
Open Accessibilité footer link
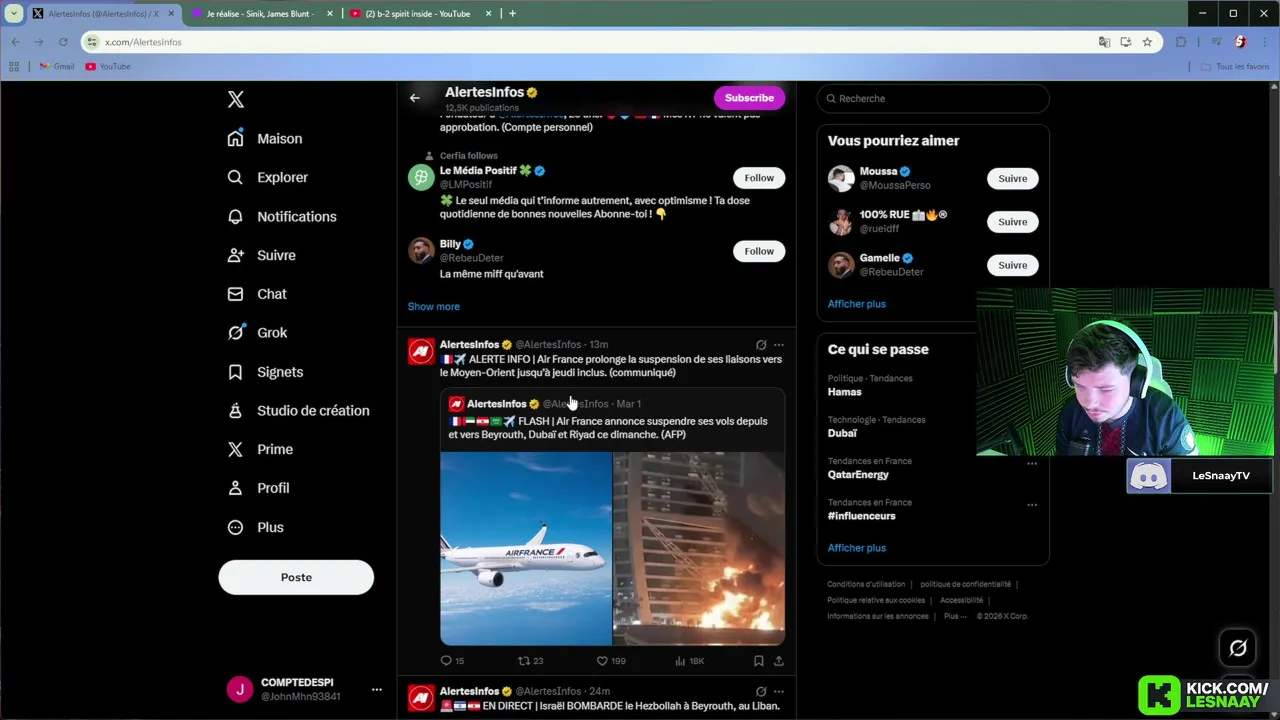(x=962, y=600)
